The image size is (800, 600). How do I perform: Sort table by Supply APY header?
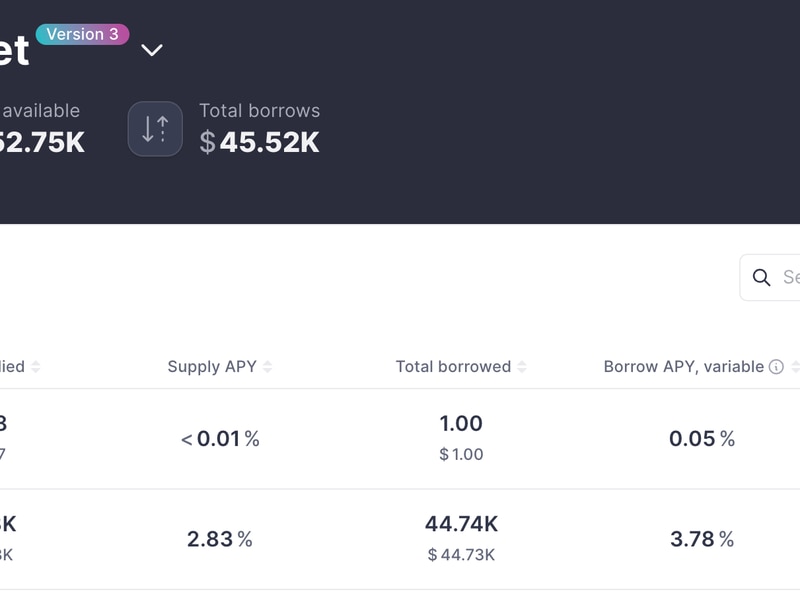212,367
